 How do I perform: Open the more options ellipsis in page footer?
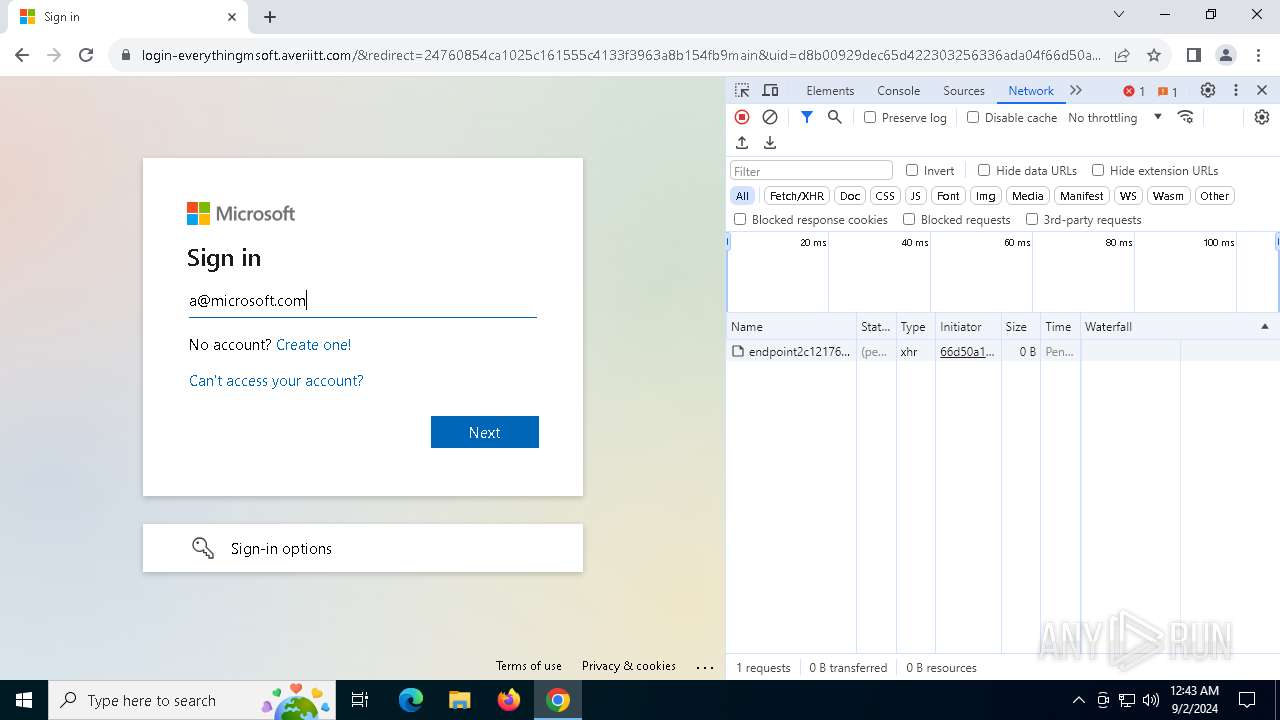pos(705,667)
